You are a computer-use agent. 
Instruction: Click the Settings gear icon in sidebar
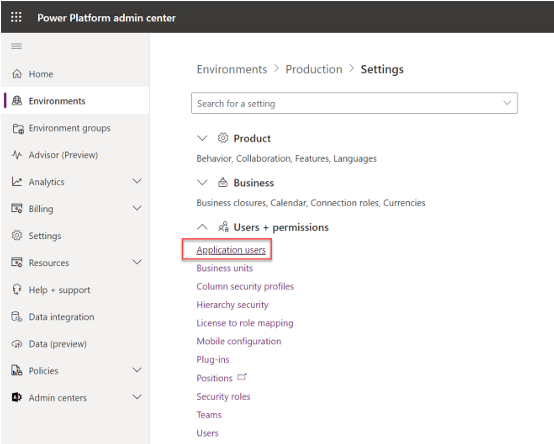[17, 235]
